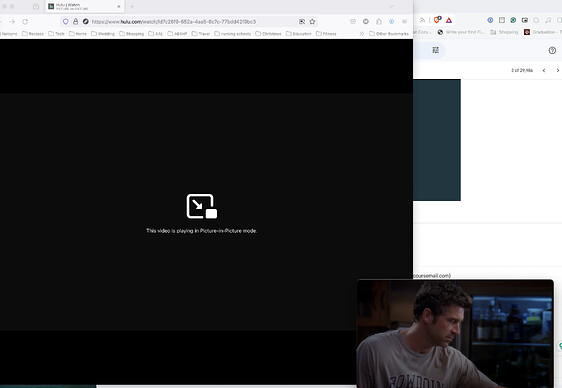Screen dimensions: 562x388
Task: Open Brave Rewards triangle icon
Action: tap(449, 20)
